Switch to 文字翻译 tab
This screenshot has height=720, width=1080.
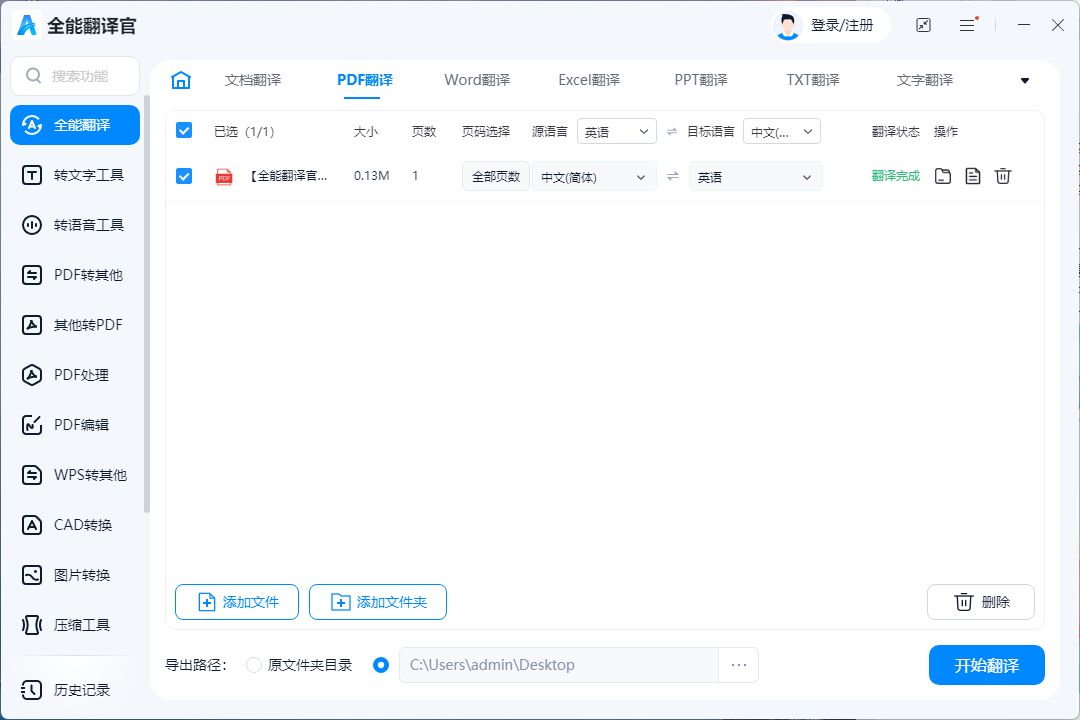(924, 80)
